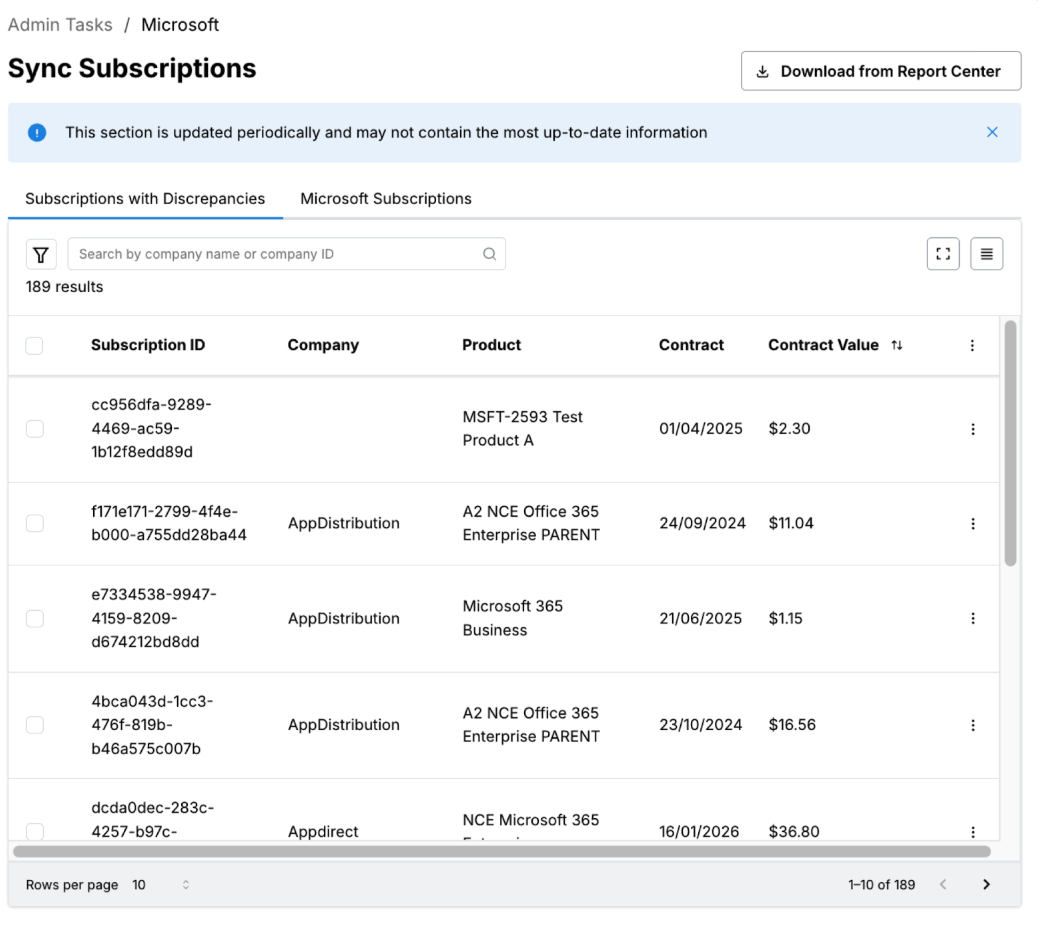This screenshot has height=928, width=1038.
Task: Click contract value $2.30
Action: [x=789, y=429]
